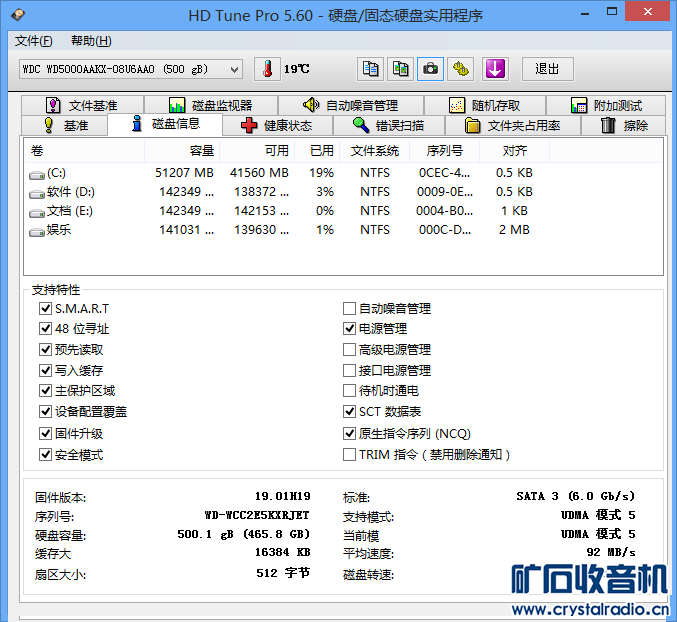This screenshot has height=622, width=677.
Task: Select the 擦除 tab
Action: pyautogui.click(x=623, y=125)
